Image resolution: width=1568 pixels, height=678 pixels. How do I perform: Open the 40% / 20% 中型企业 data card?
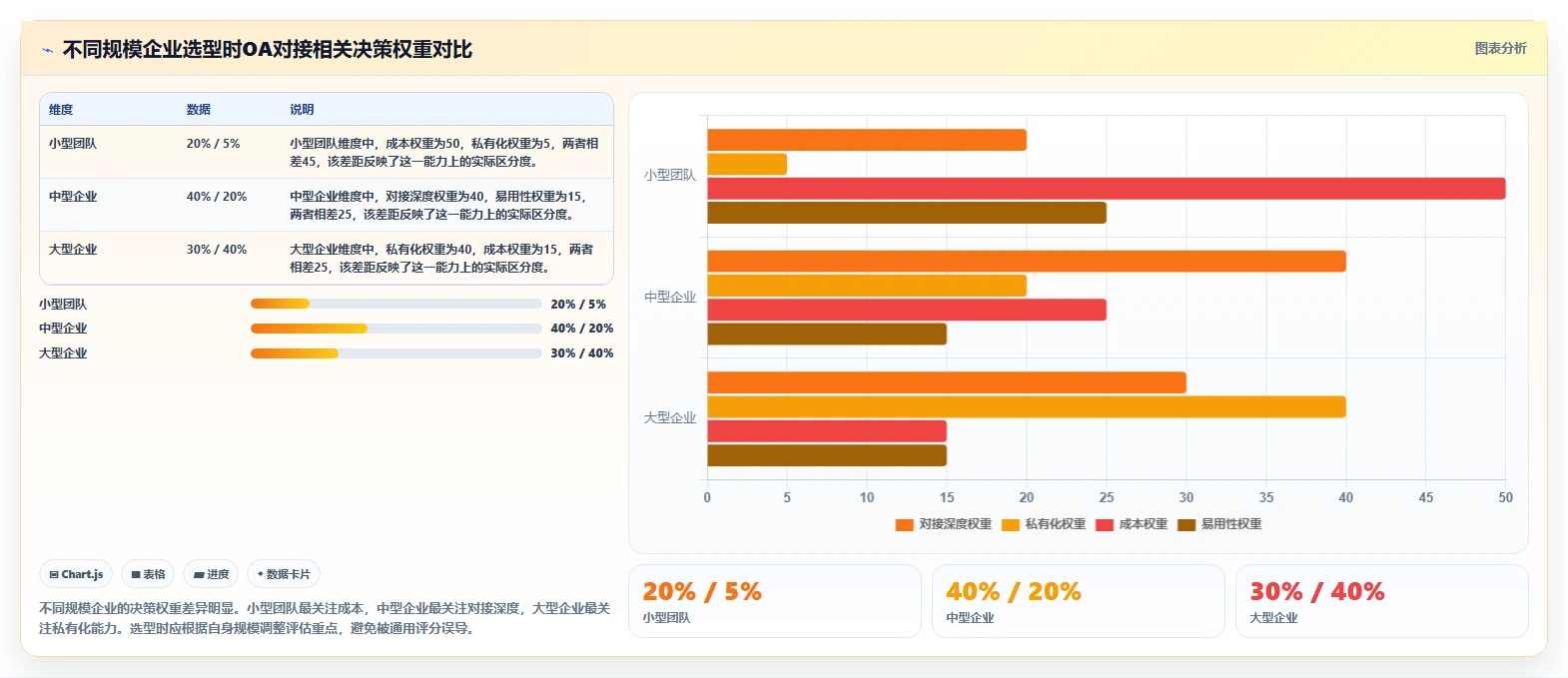pos(1079,601)
